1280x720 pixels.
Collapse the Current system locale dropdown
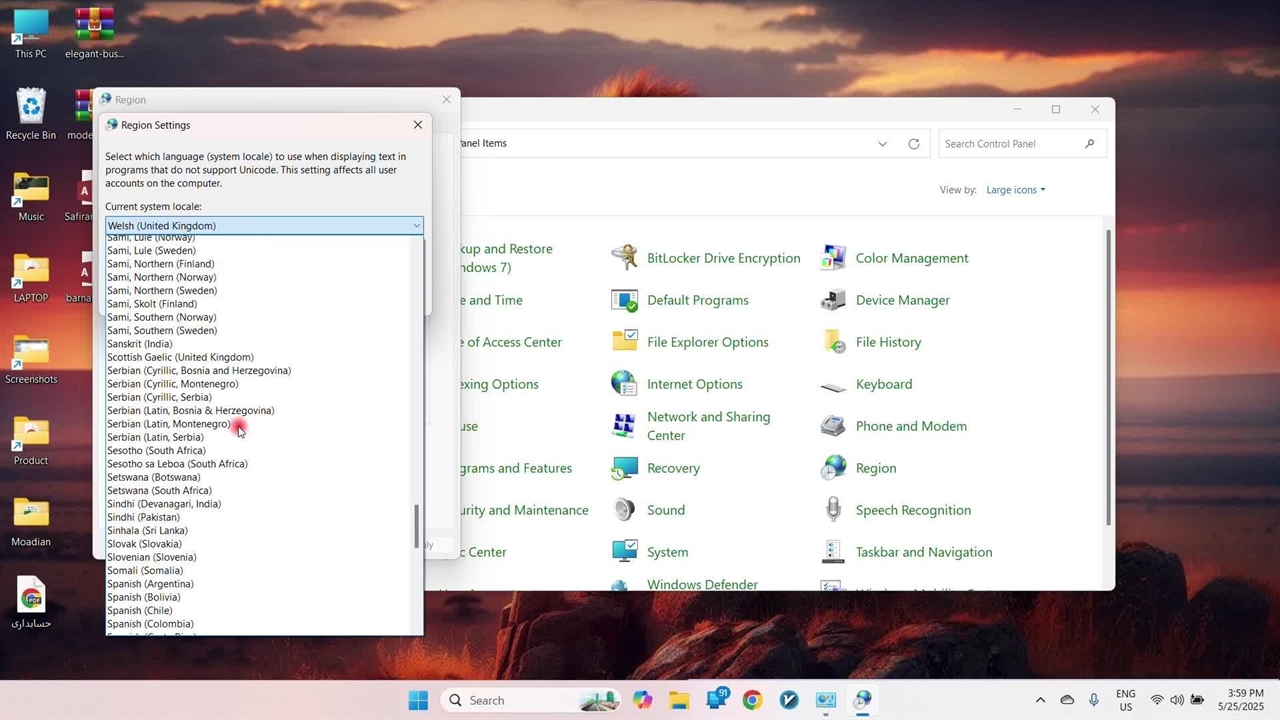(416, 226)
